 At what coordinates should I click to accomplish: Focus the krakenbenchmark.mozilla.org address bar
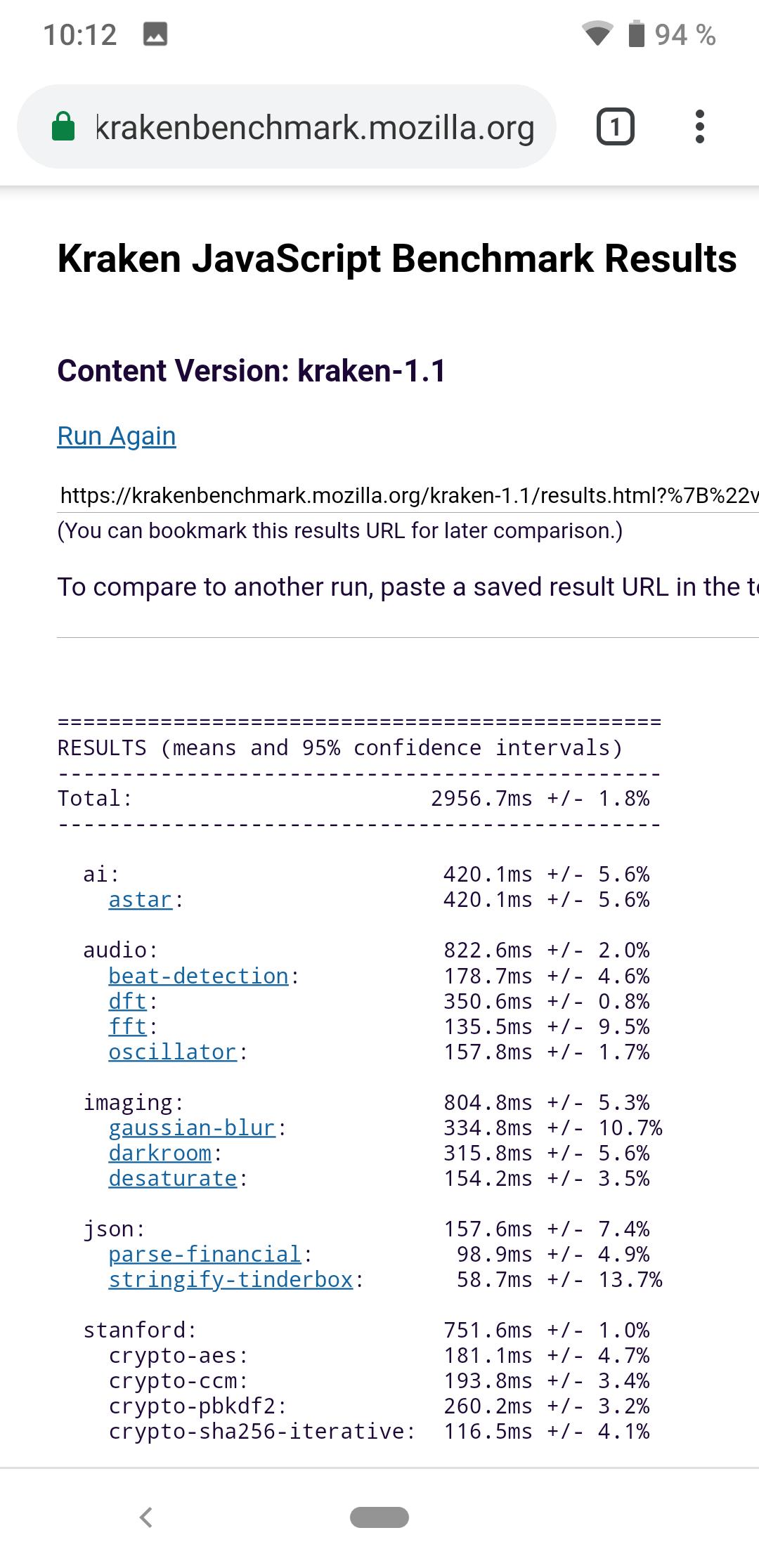[315, 127]
